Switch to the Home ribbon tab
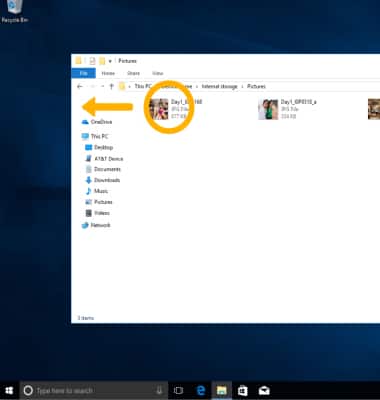Image resolution: width=380 pixels, height=400 pixels. pos(108,73)
